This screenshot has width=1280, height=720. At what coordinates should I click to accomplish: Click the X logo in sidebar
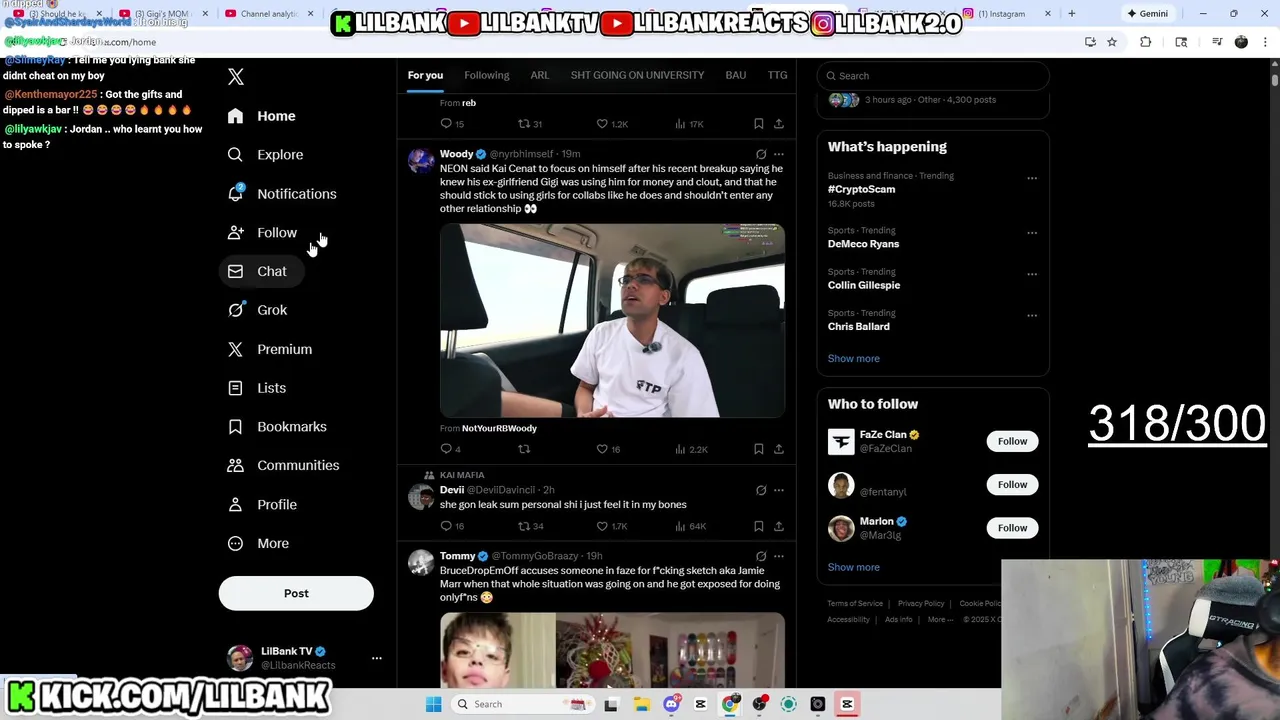pyautogui.click(x=236, y=77)
